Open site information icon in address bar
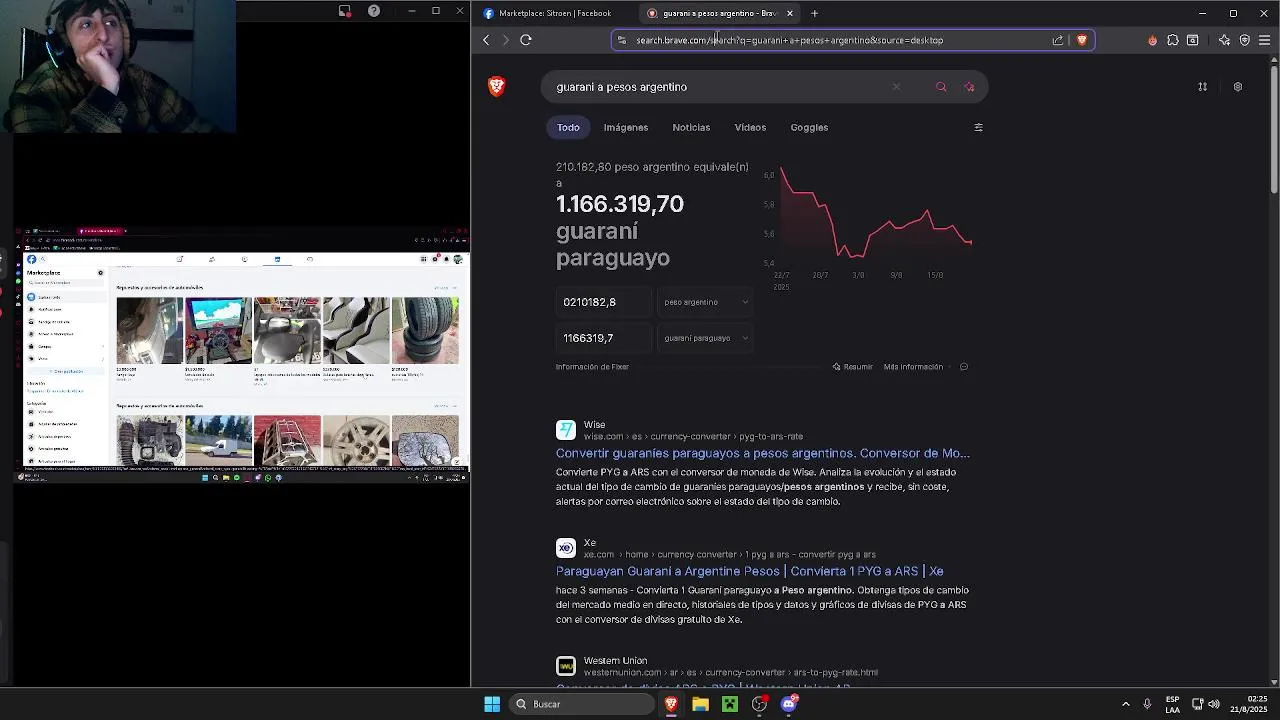Viewport: 1280px width, 720px height. tap(622, 40)
